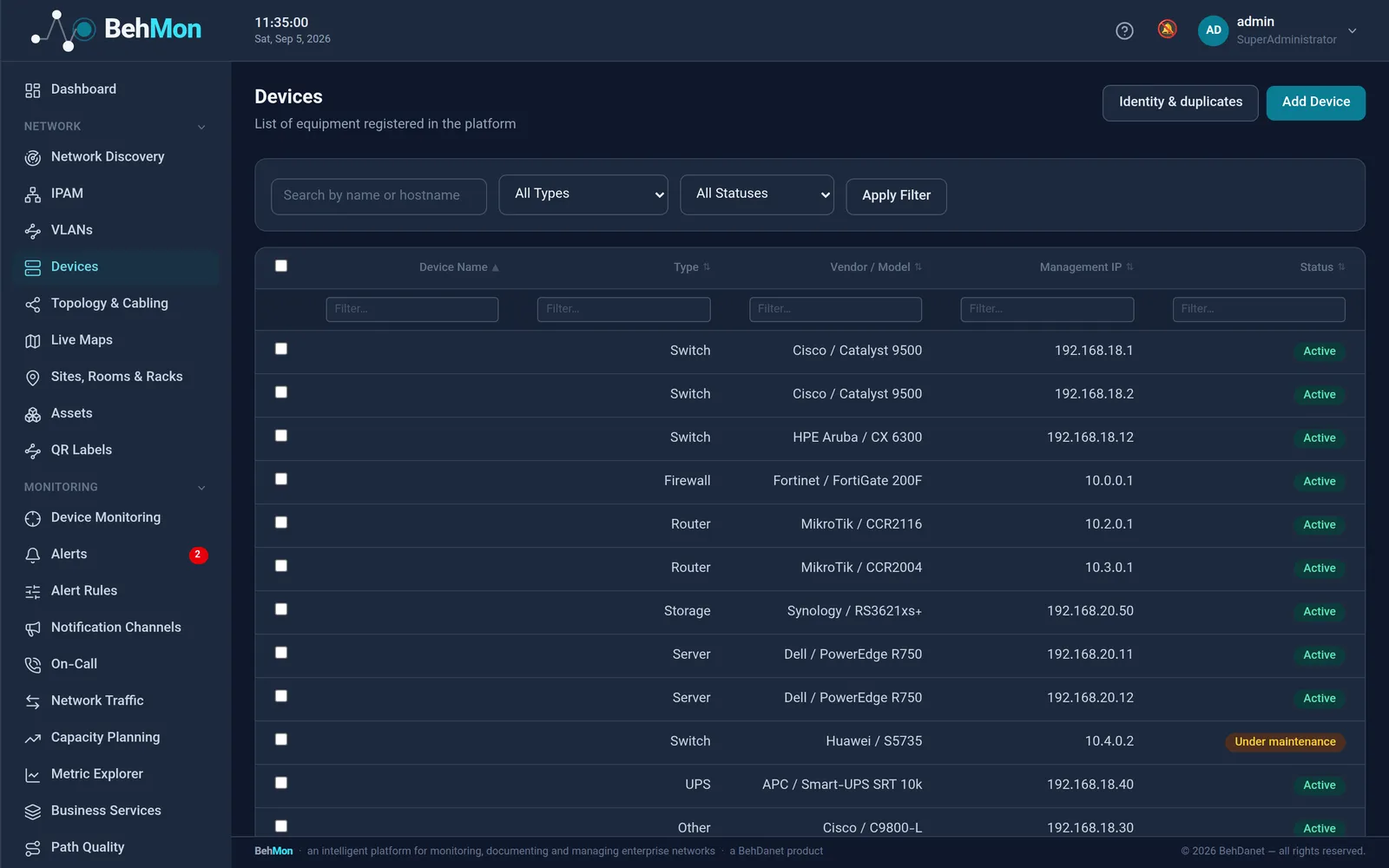Image resolution: width=1389 pixels, height=868 pixels.
Task: Click the Vendor / Model filter field
Action: pyautogui.click(x=835, y=309)
